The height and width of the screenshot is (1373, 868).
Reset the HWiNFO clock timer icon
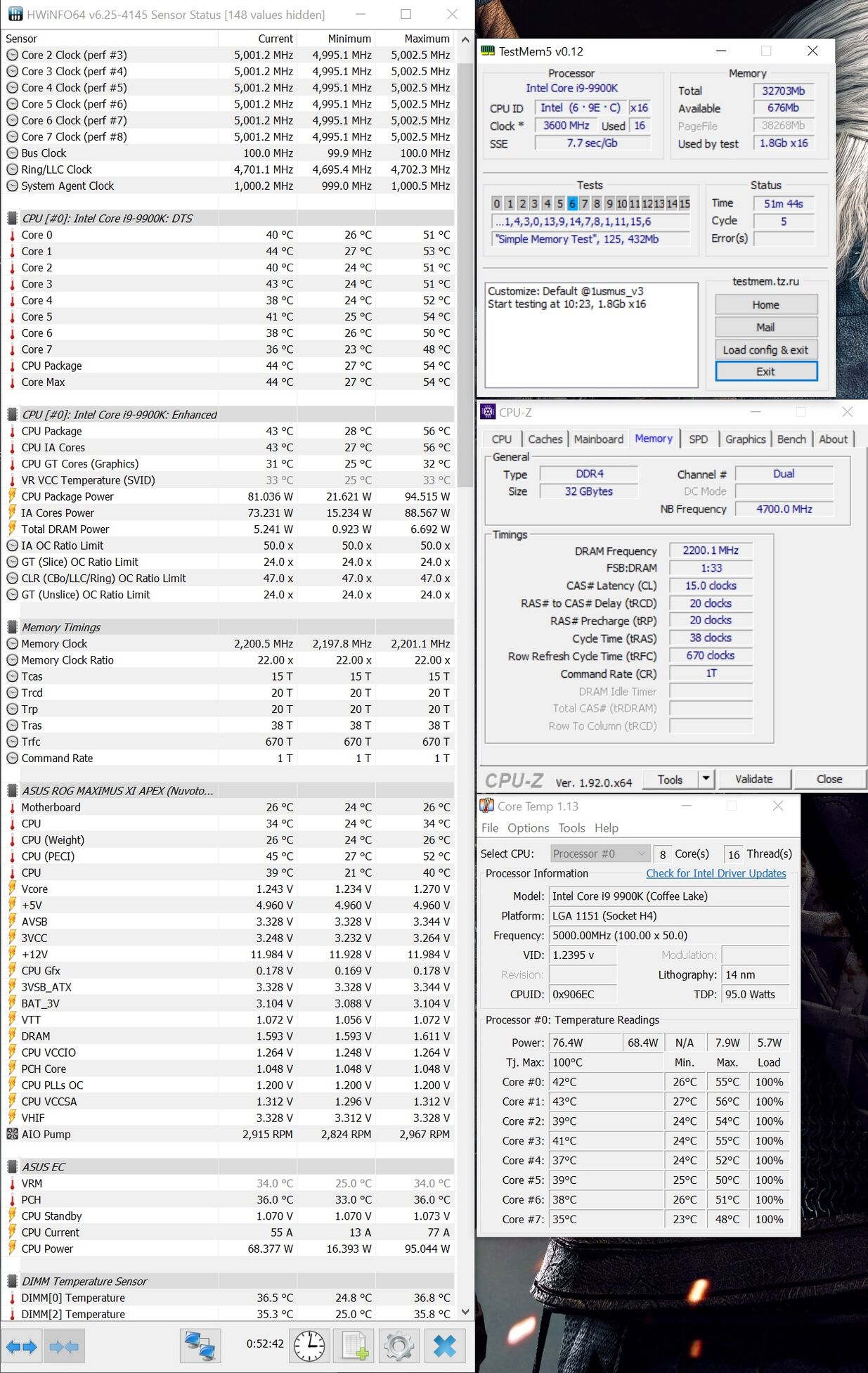point(309,1346)
